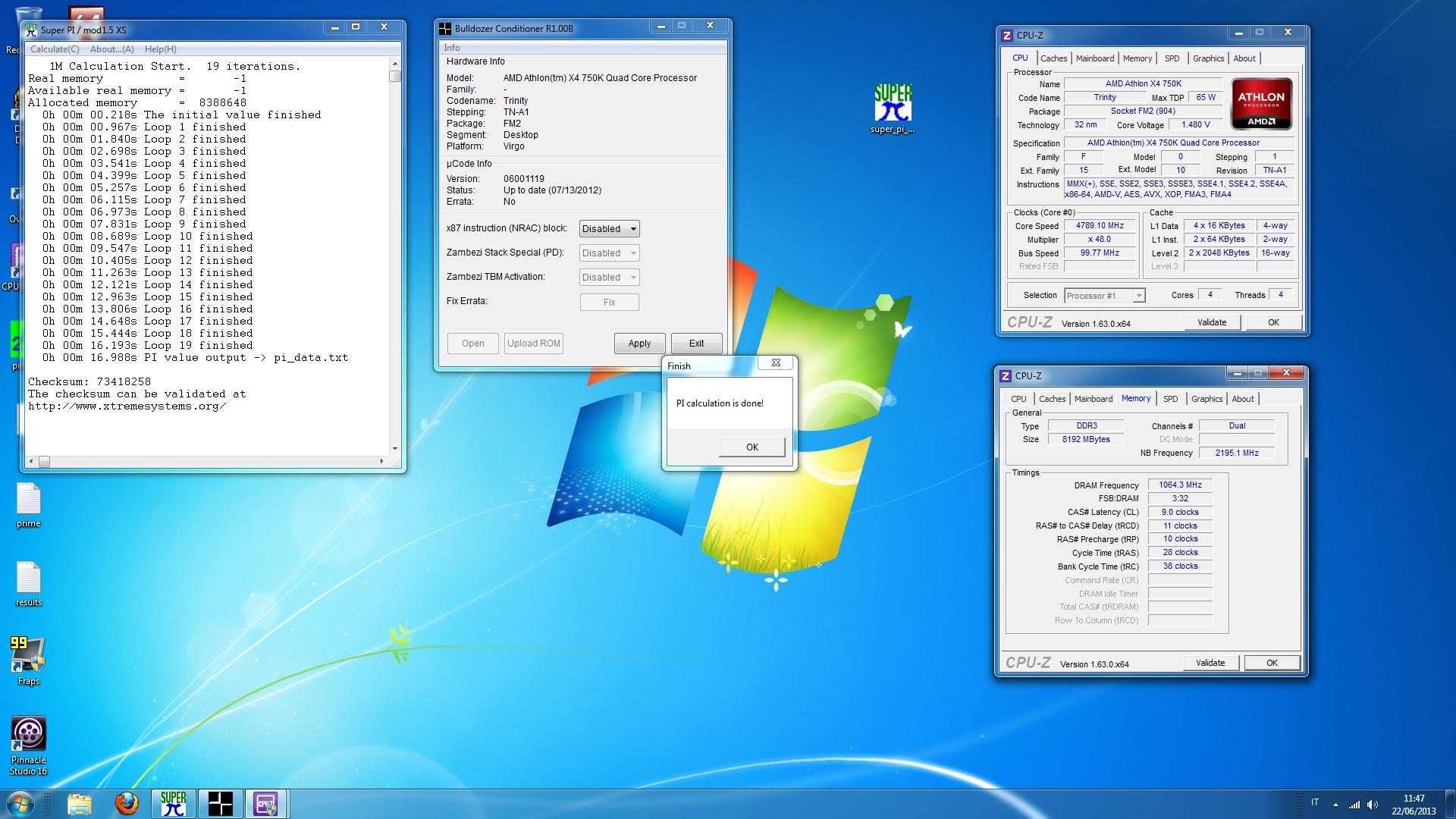Click the Upload ROM button
The height and width of the screenshot is (819, 1456).
click(x=534, y=344)
